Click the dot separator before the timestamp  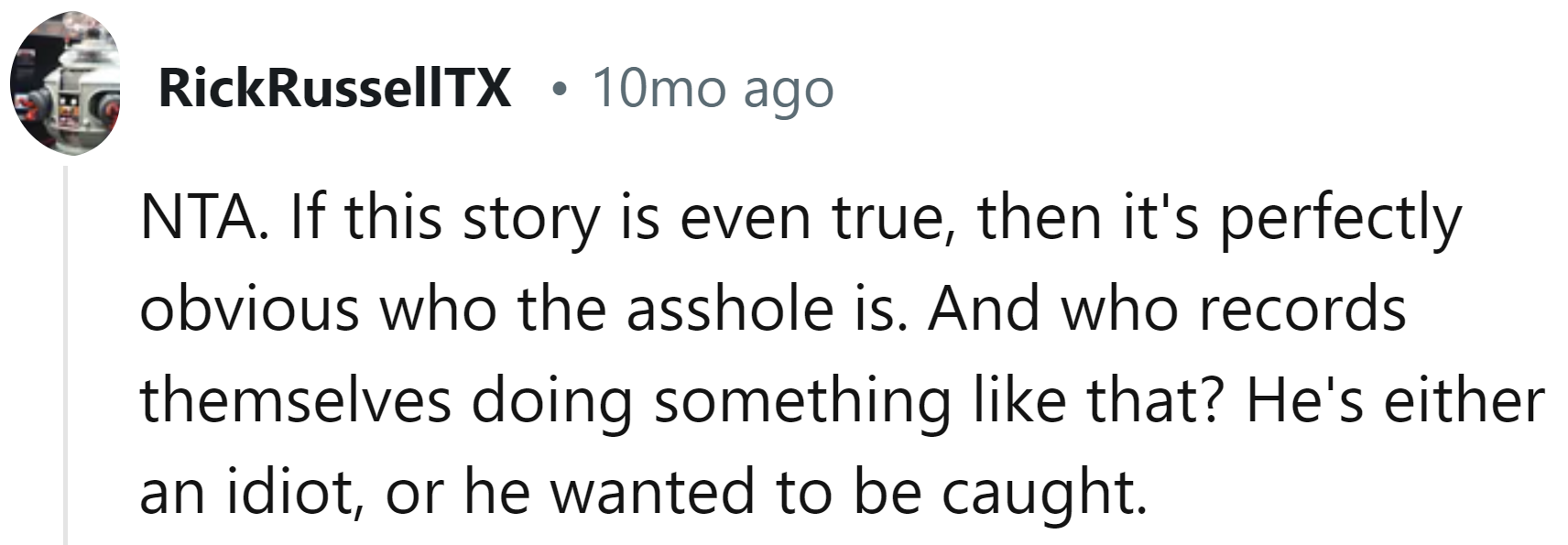(558, 90)
